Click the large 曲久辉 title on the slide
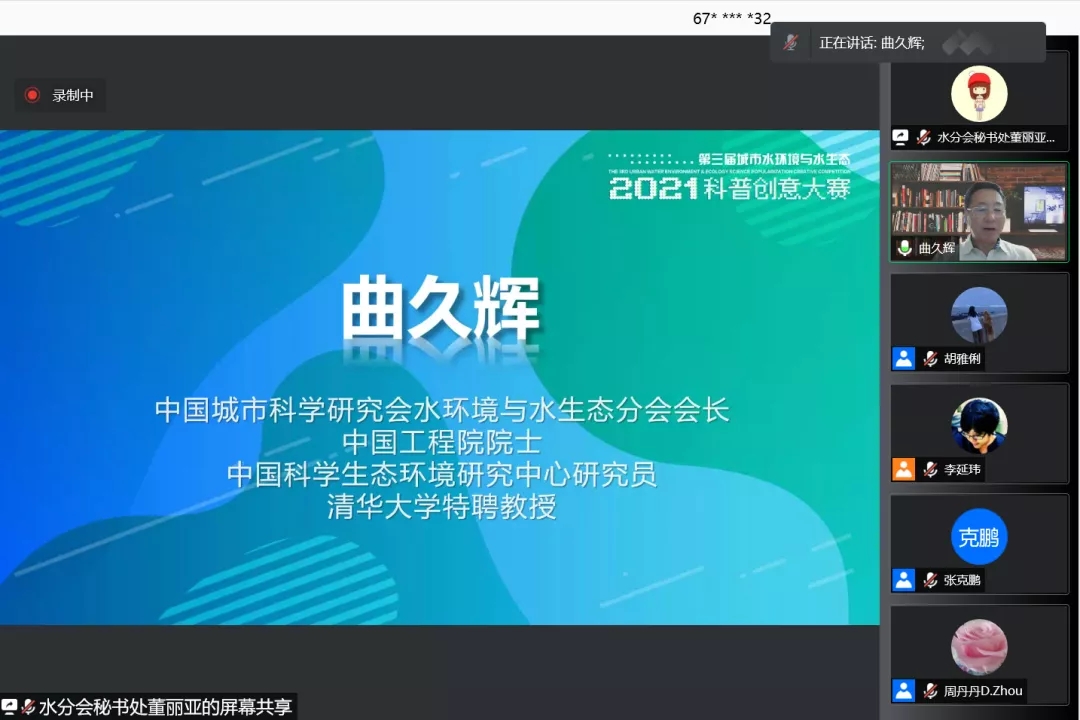This screenshot has width=1080, height=720. [x=441, y=308]
